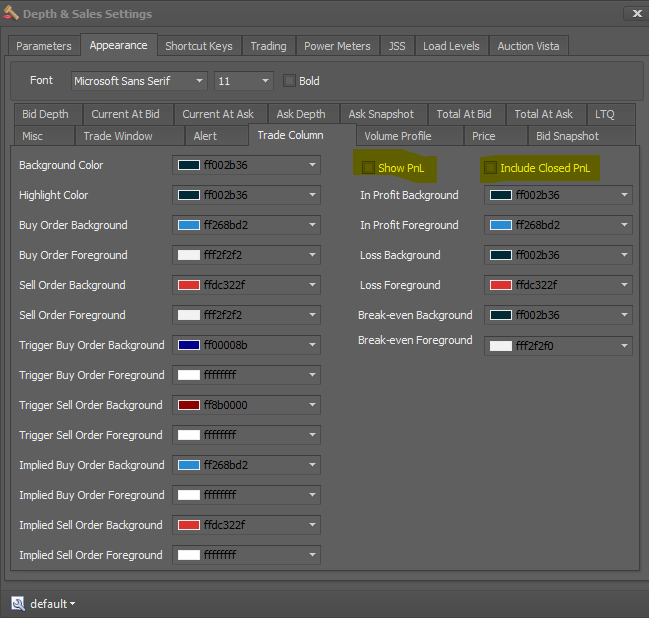Switch to the JSS tab
Screen dimensions: 649x618
[397, 46]
